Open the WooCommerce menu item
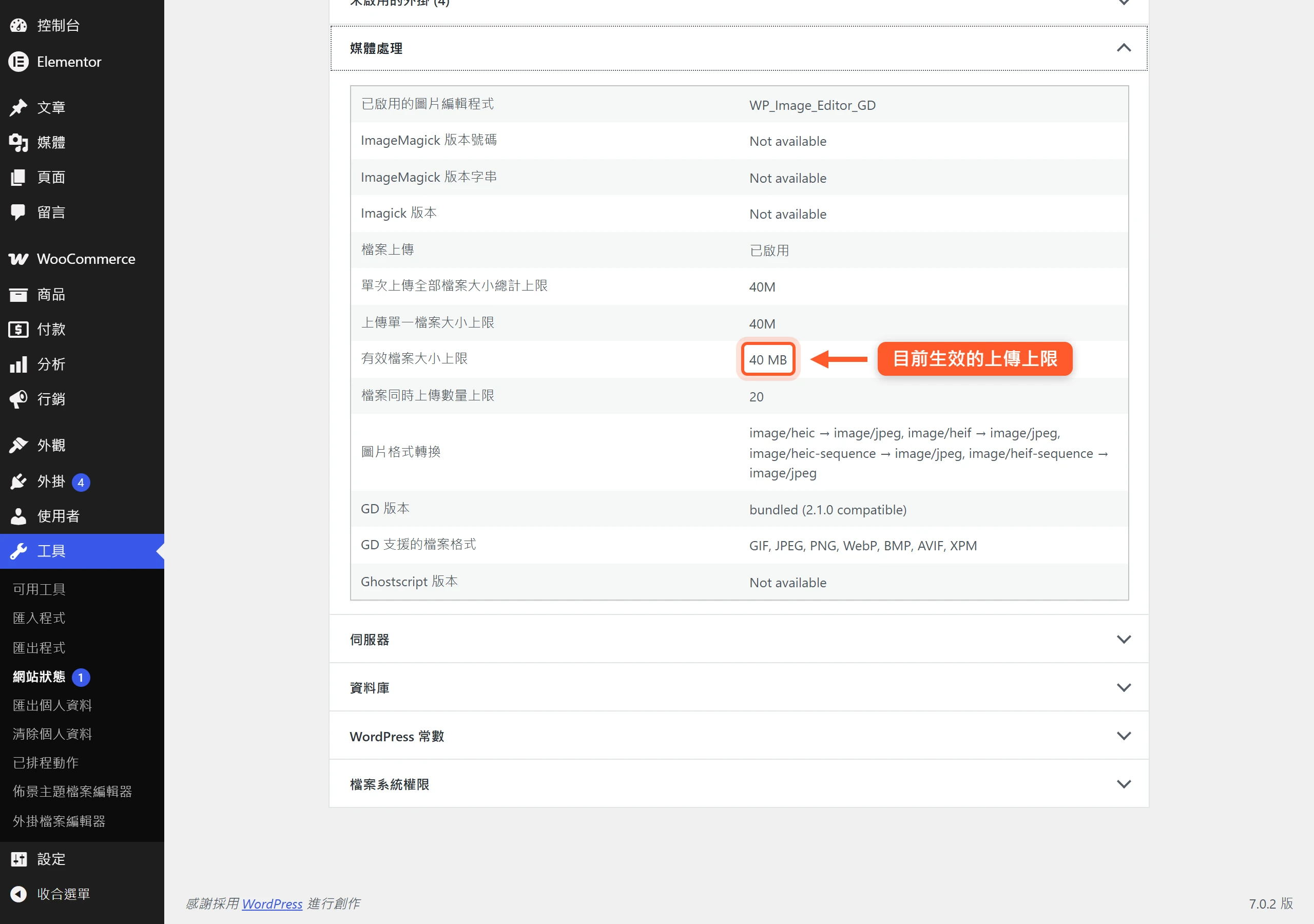This screenshot has height=924, width=1314. tap(82, 259)
